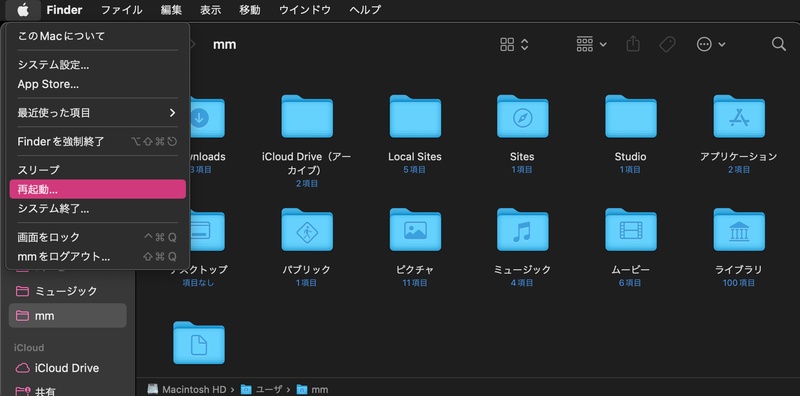Choose スリープ from the Apple menu
800x396 pixels.
(97, 170)
